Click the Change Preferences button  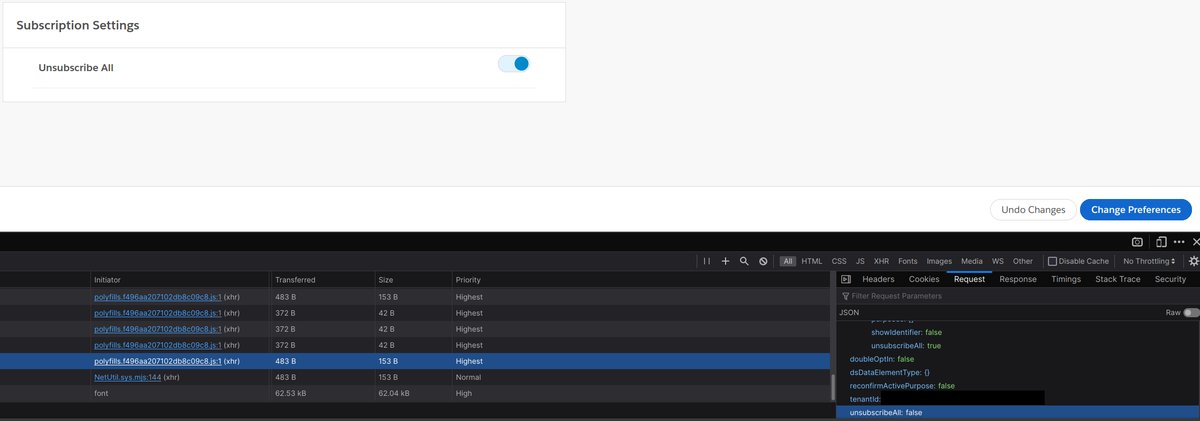(1136, 210)
